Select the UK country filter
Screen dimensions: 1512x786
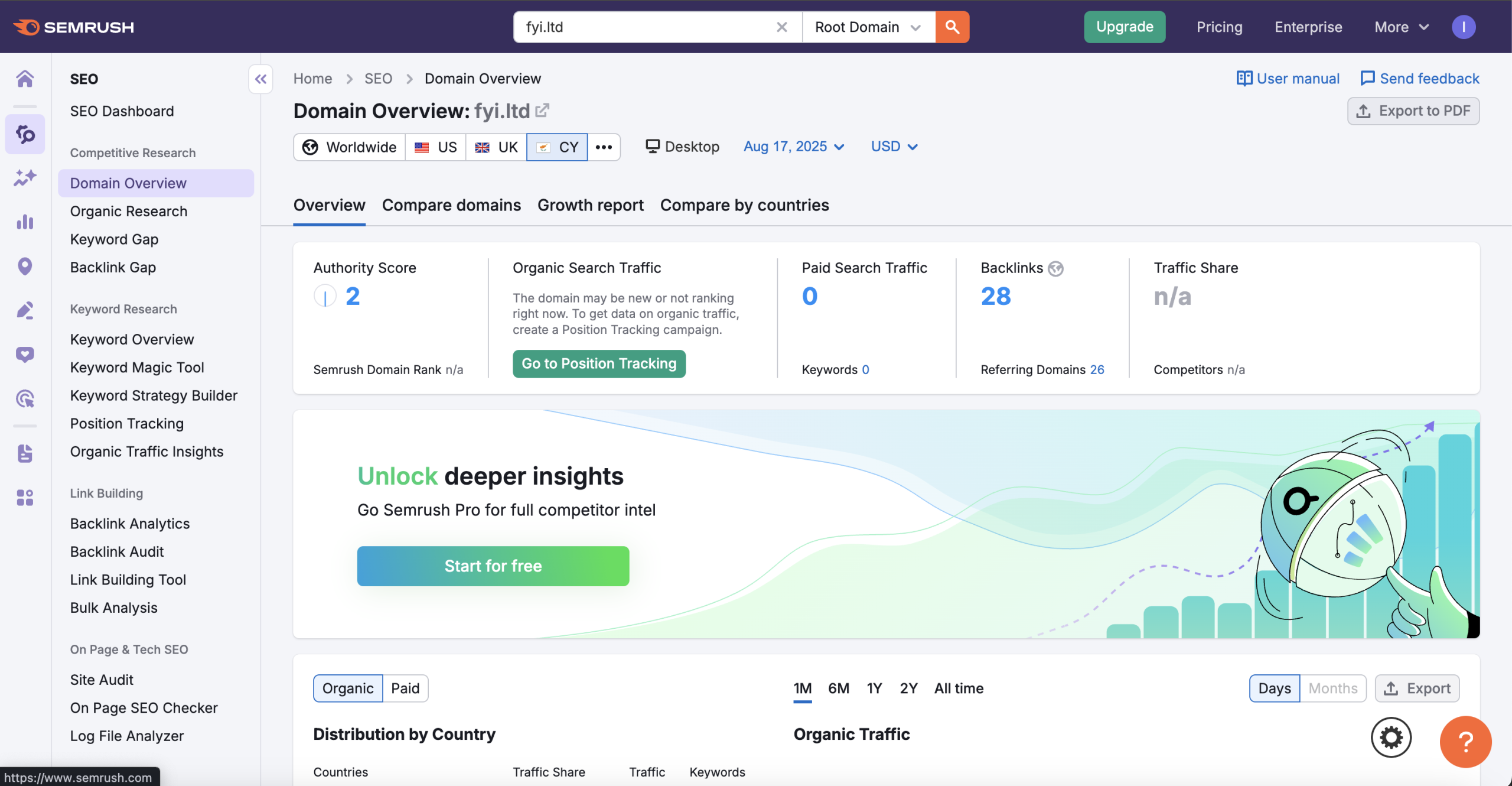coord(496,147)
